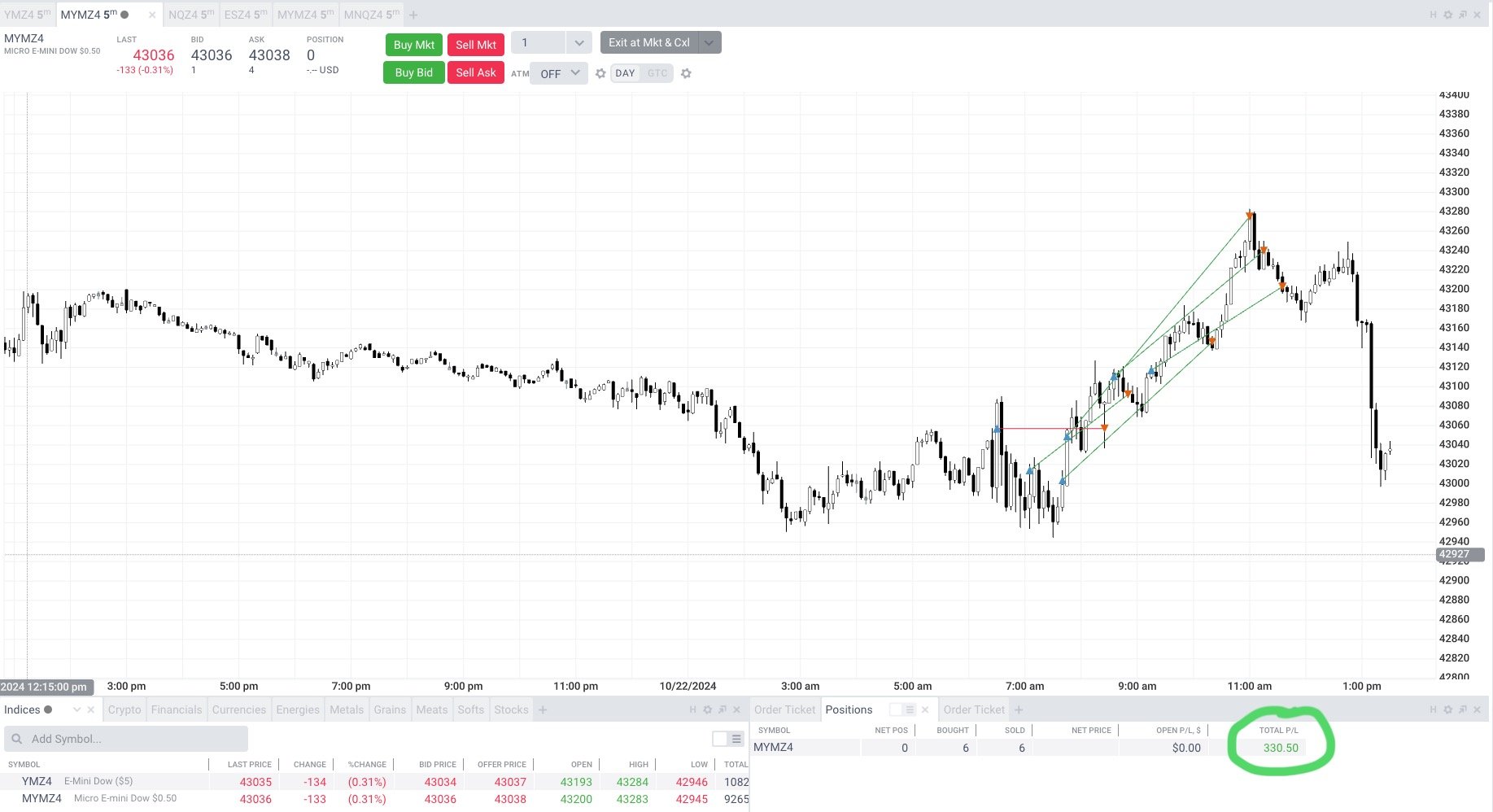
Task: Switch to NQZ4 5m chart tab
Action: 191,15
